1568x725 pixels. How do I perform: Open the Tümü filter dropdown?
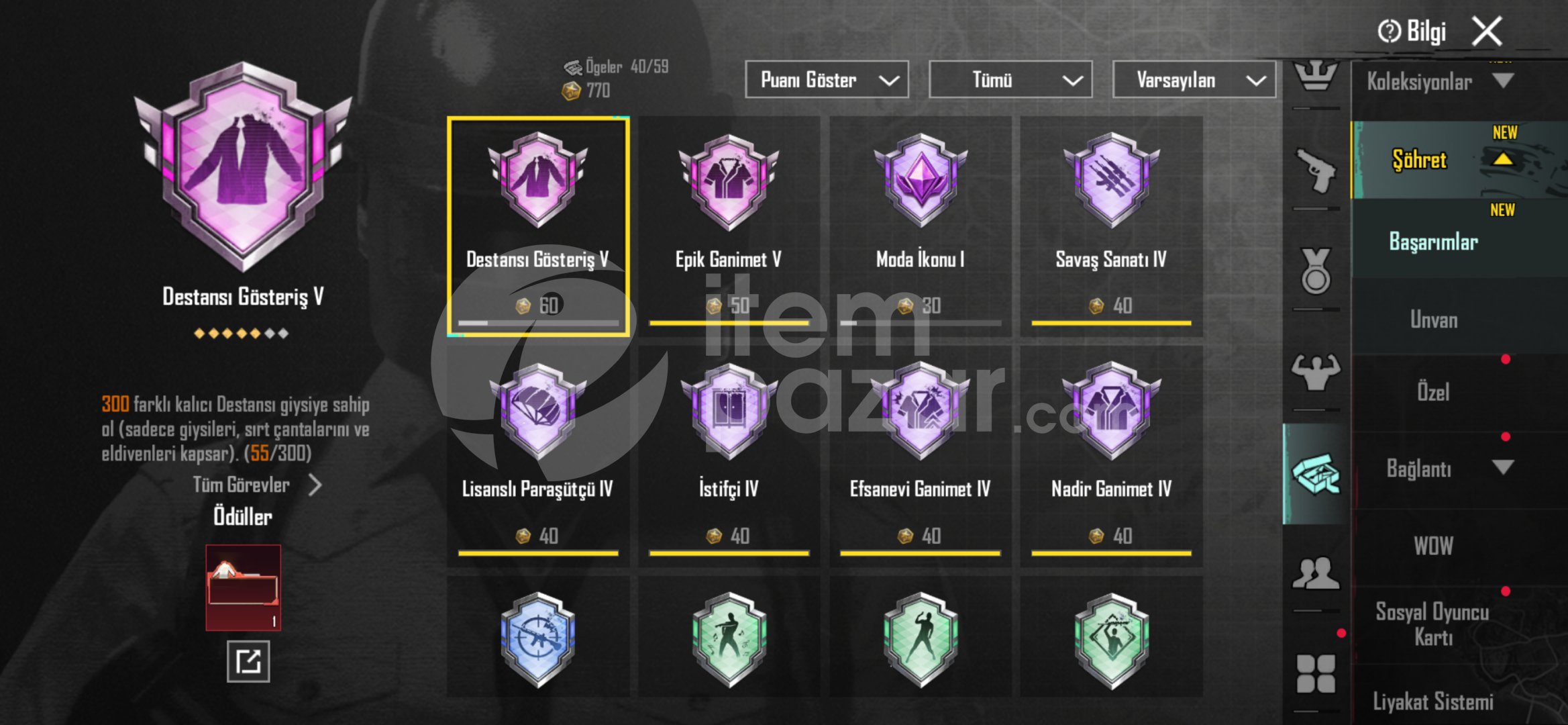click(1010, 80)
